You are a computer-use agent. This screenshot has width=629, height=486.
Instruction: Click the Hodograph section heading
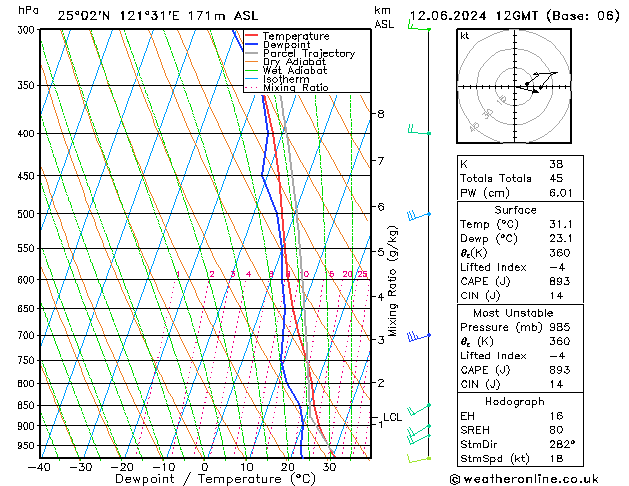pyautogui.click(x=515, y=401)
